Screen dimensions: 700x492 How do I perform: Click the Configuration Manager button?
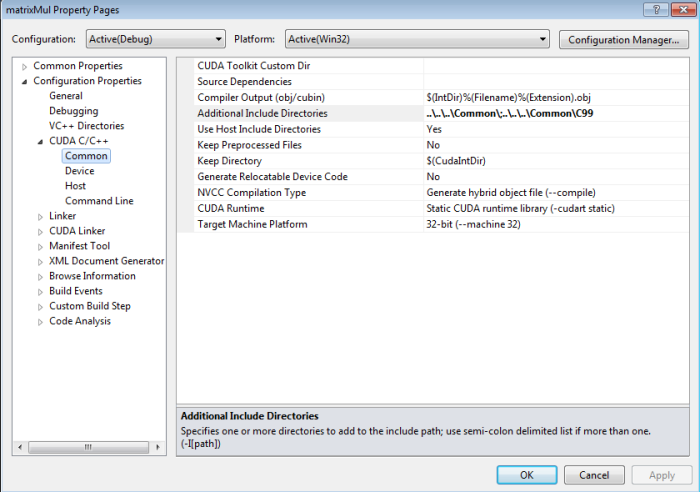coord(622,40)
